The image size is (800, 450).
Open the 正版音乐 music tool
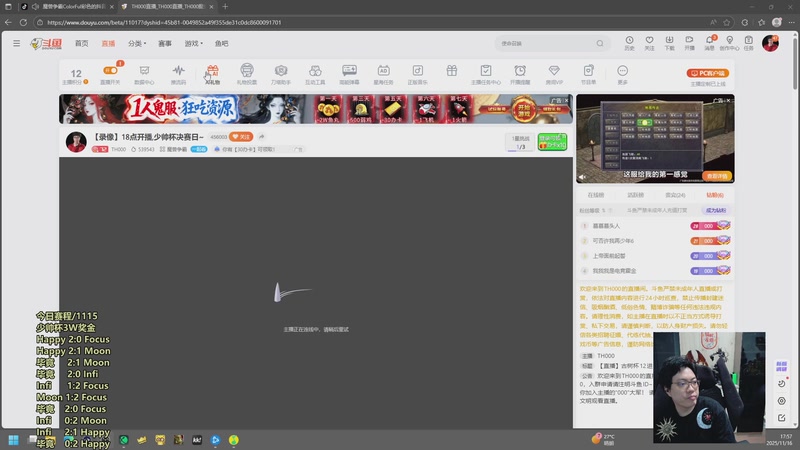click(417, 74)
